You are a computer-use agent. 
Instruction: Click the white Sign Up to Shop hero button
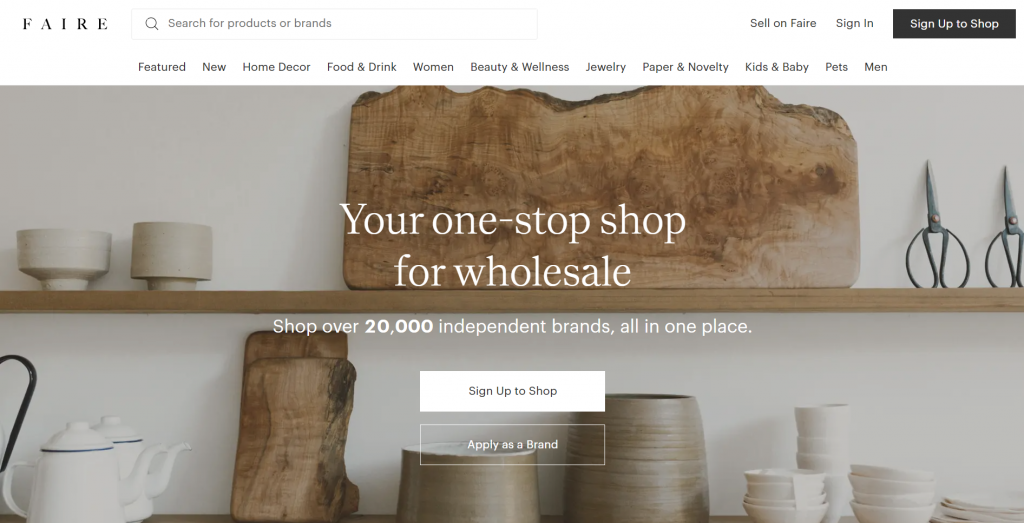512,391
